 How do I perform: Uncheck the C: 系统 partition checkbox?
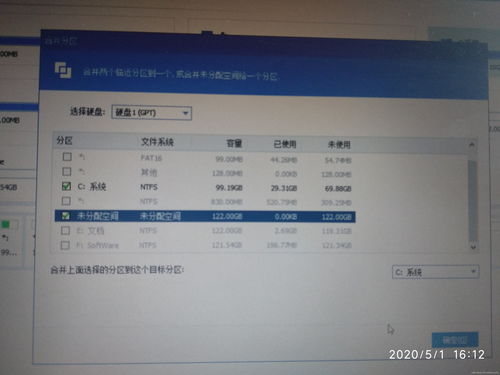tap(66, 186)
